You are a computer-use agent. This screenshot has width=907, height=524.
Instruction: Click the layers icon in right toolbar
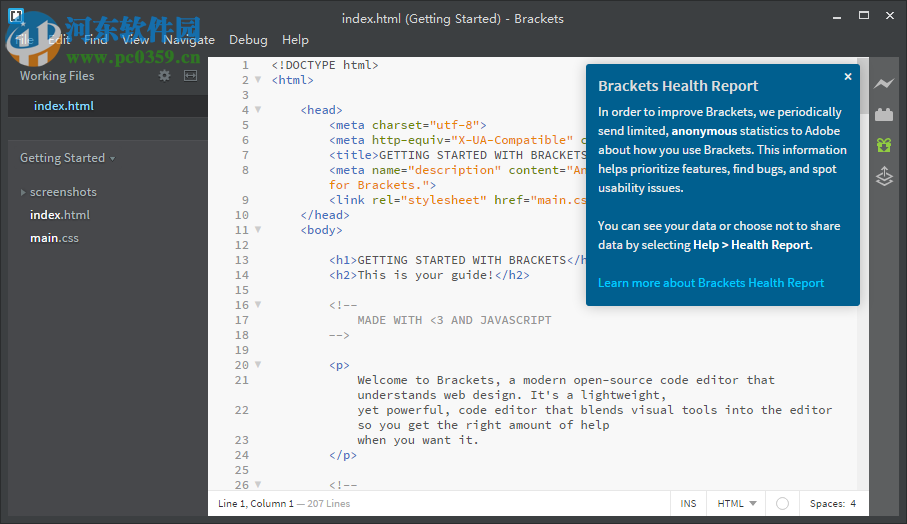883,177
